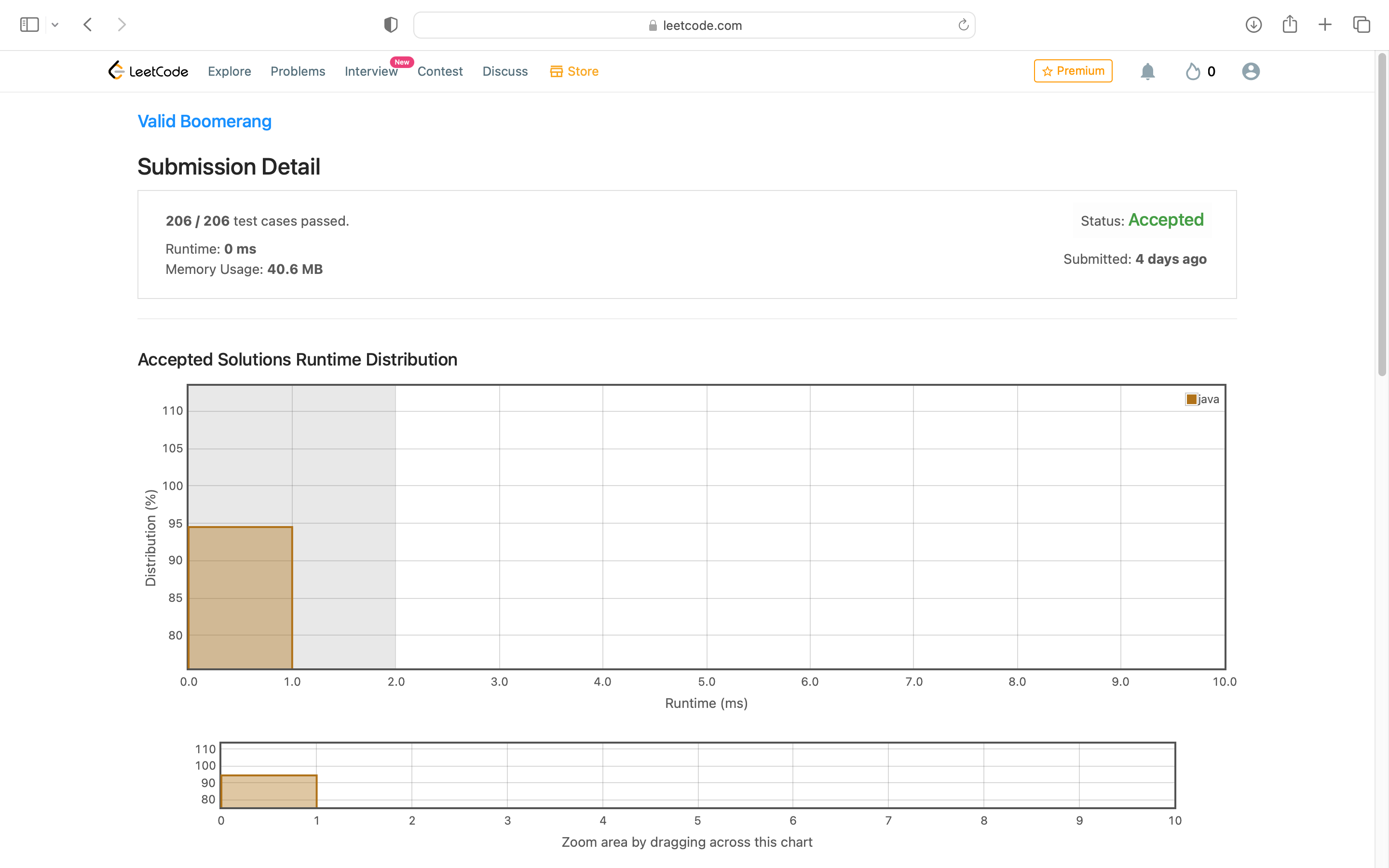Open the user profile avatar
The height and width of the screenshot is (868, 1389).
point(1251,71)
